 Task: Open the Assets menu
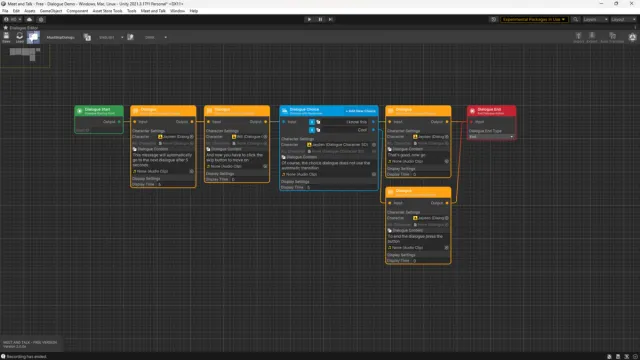(30, 11)
